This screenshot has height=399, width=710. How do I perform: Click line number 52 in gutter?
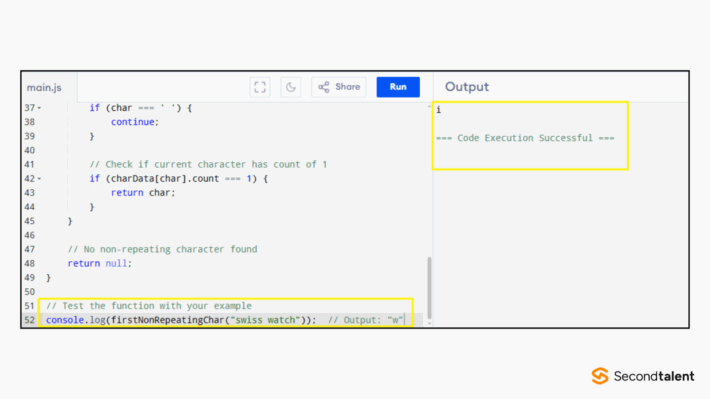(x=29, y=320)
